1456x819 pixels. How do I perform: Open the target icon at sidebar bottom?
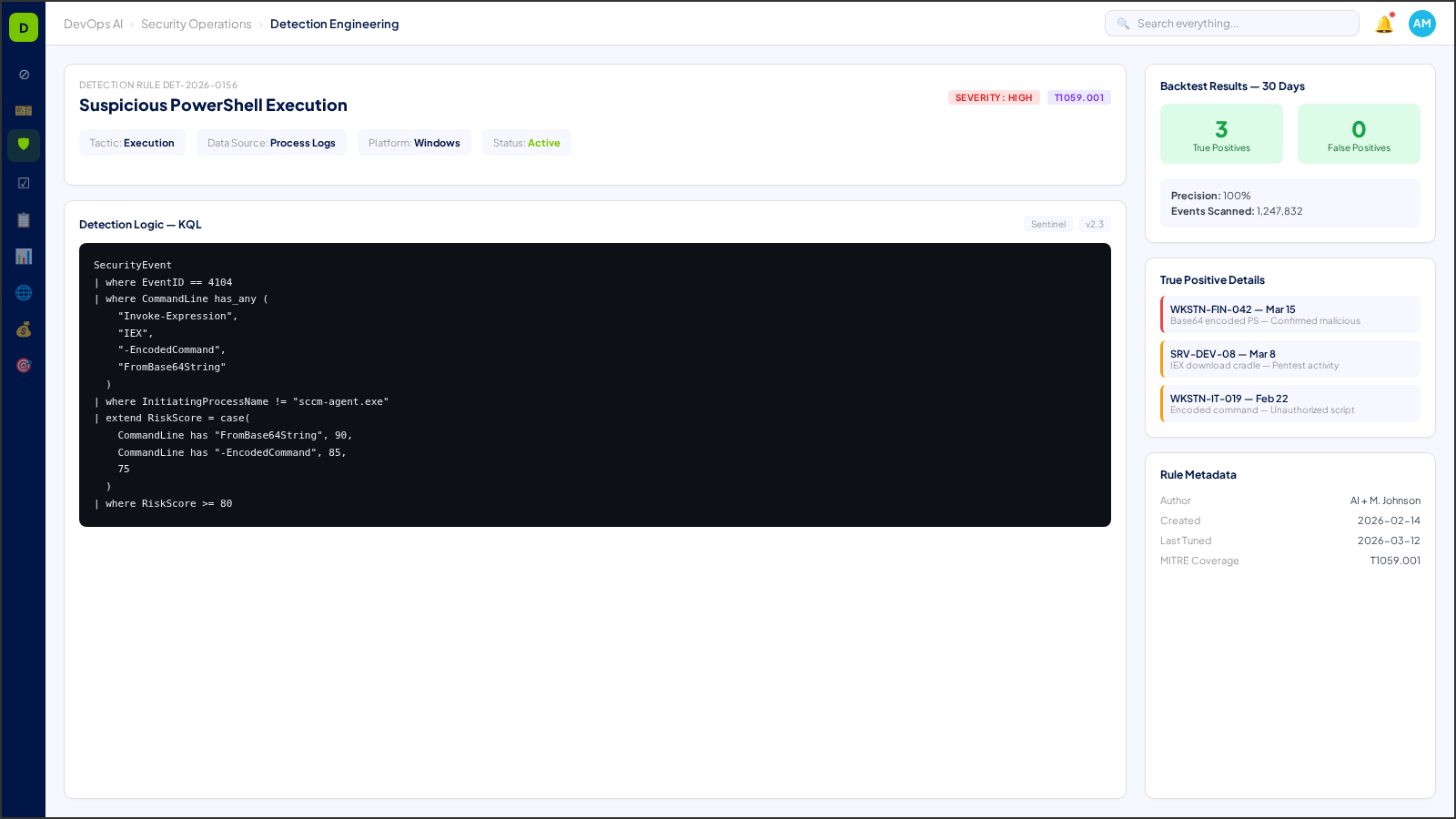pyautogui.click(x=24, y=365)
